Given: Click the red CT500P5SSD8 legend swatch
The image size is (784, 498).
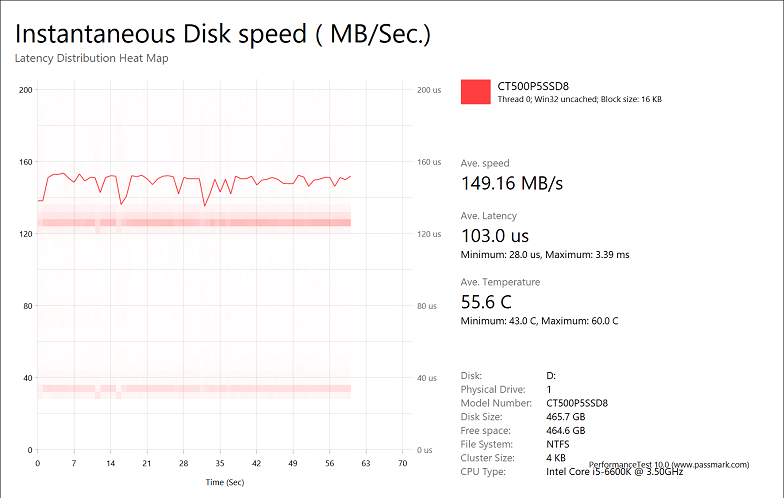Looking at the screenshot, I should pyautogui.click(x=475, y=91).
